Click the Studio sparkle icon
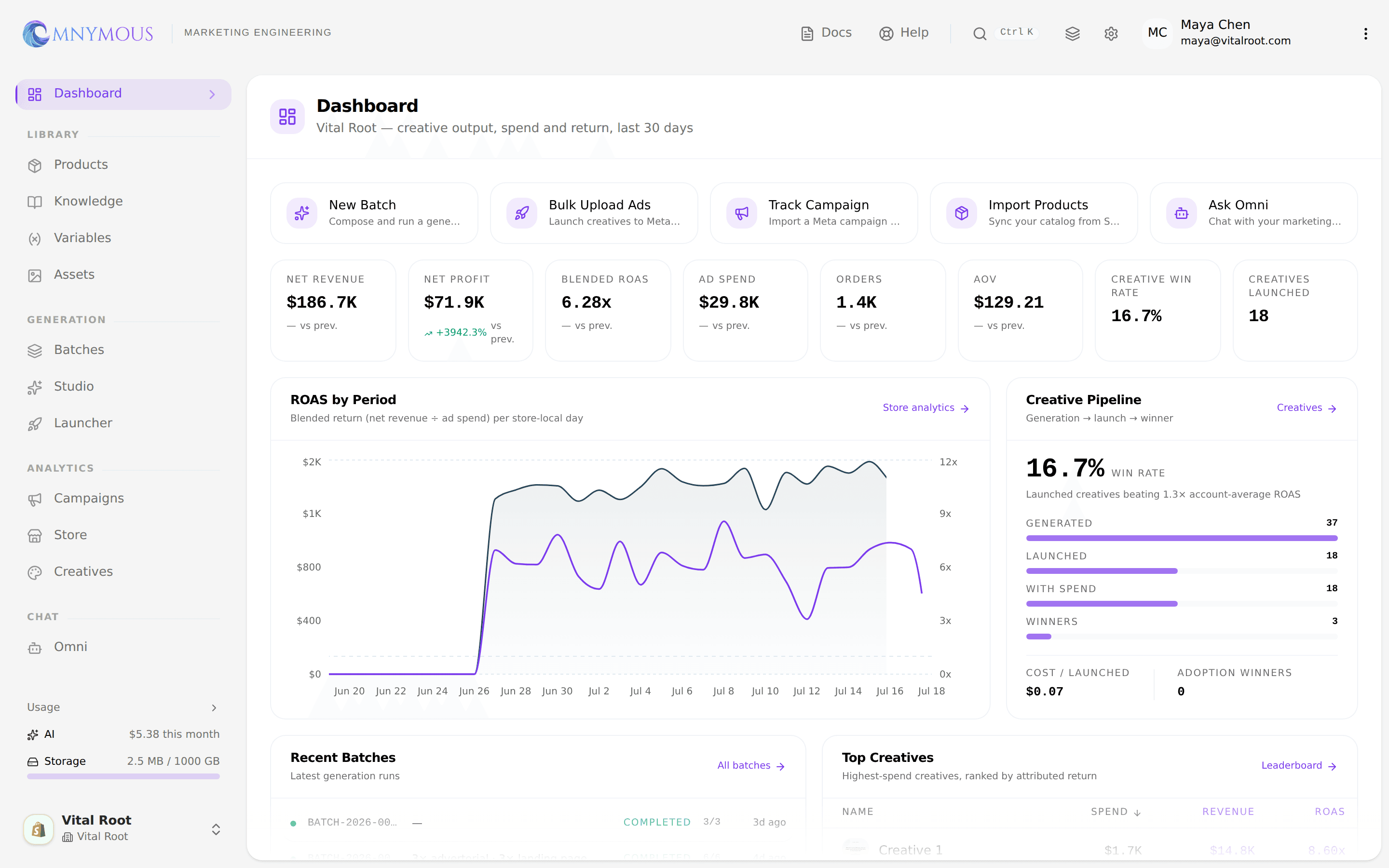 tap(35, 388)
